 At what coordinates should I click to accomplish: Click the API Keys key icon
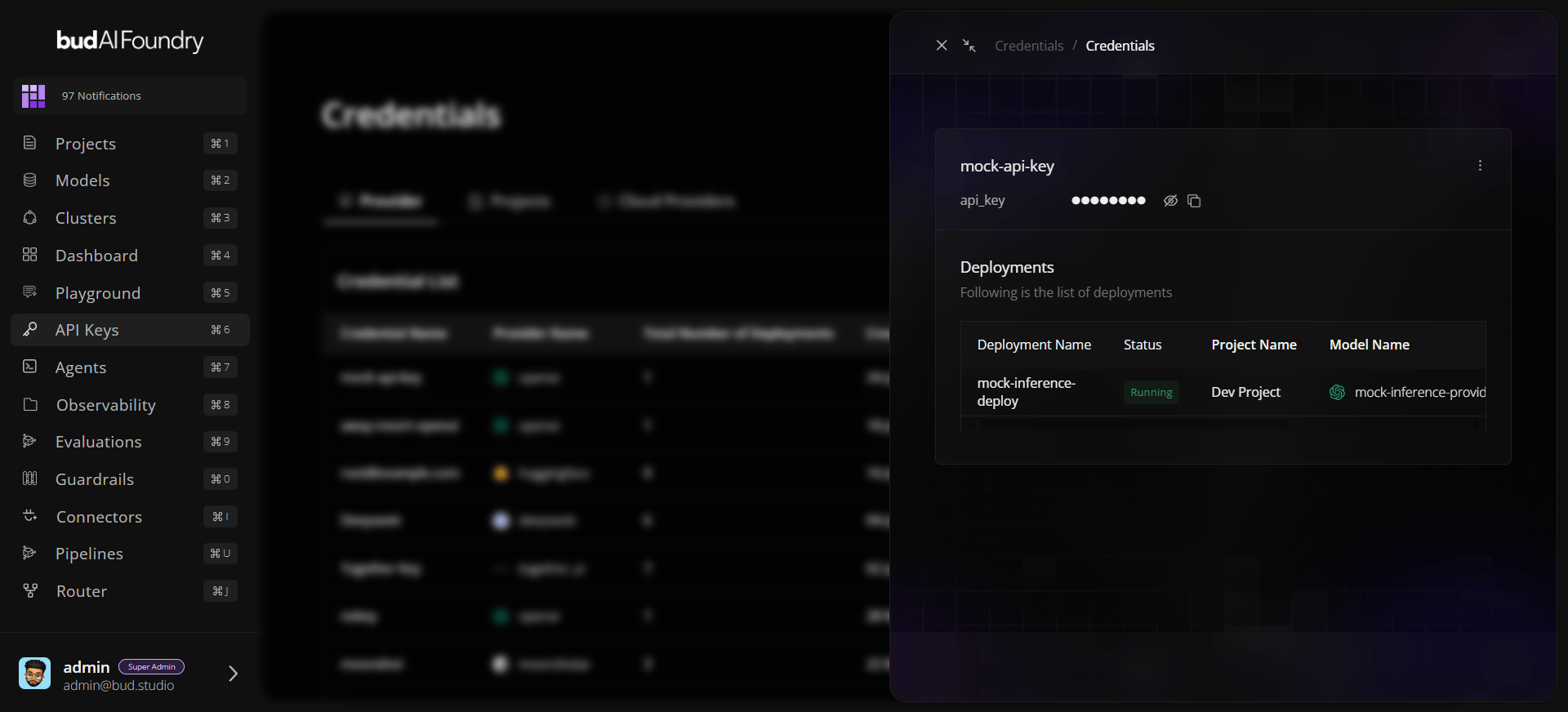click(30, 329)
